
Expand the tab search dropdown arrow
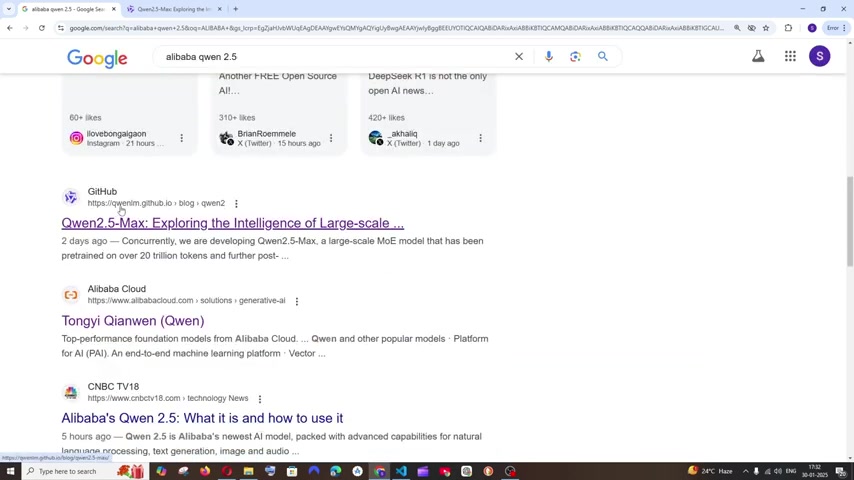[x=8, y=9]
